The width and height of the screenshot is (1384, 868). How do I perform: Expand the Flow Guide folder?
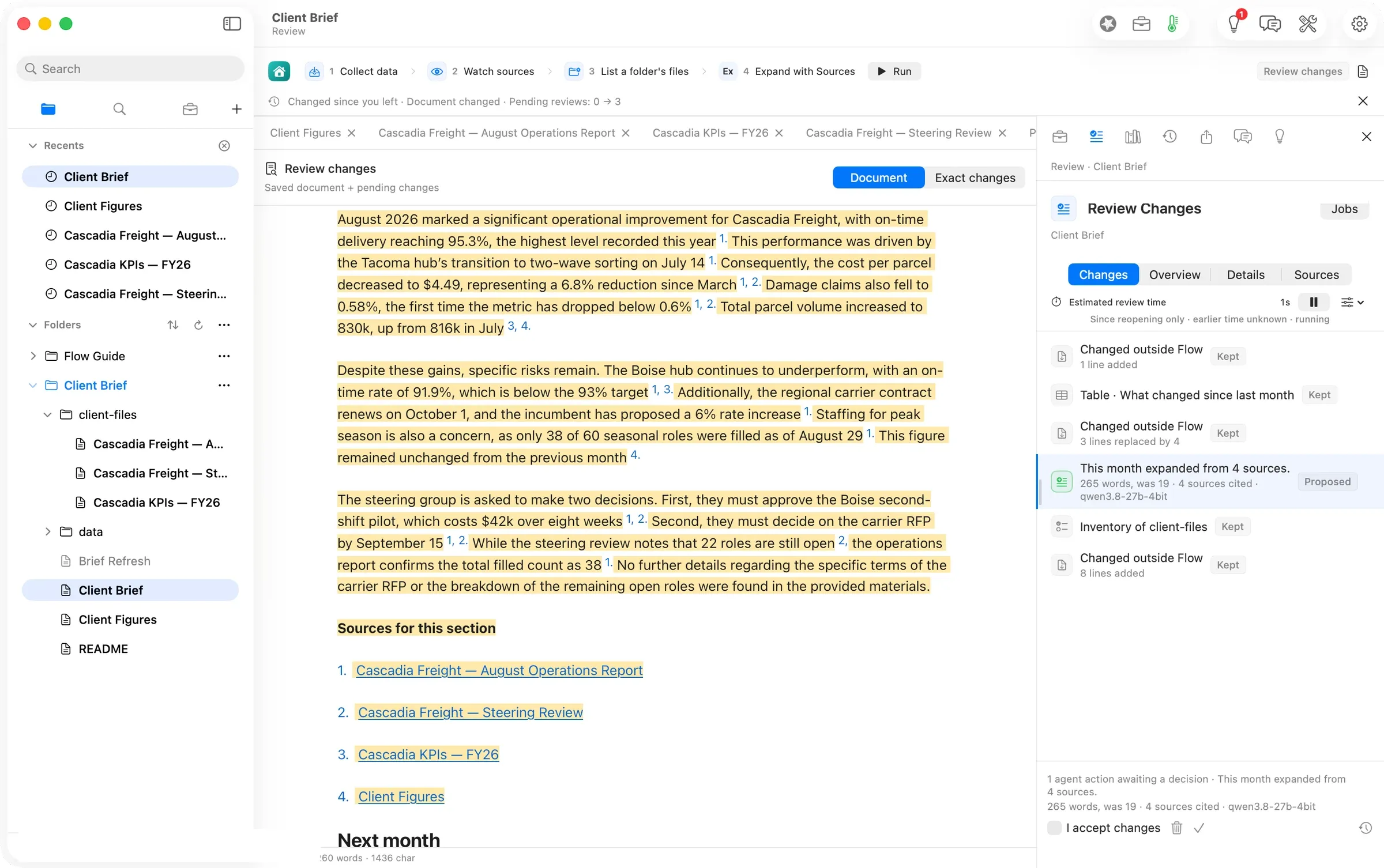[33, 356]
